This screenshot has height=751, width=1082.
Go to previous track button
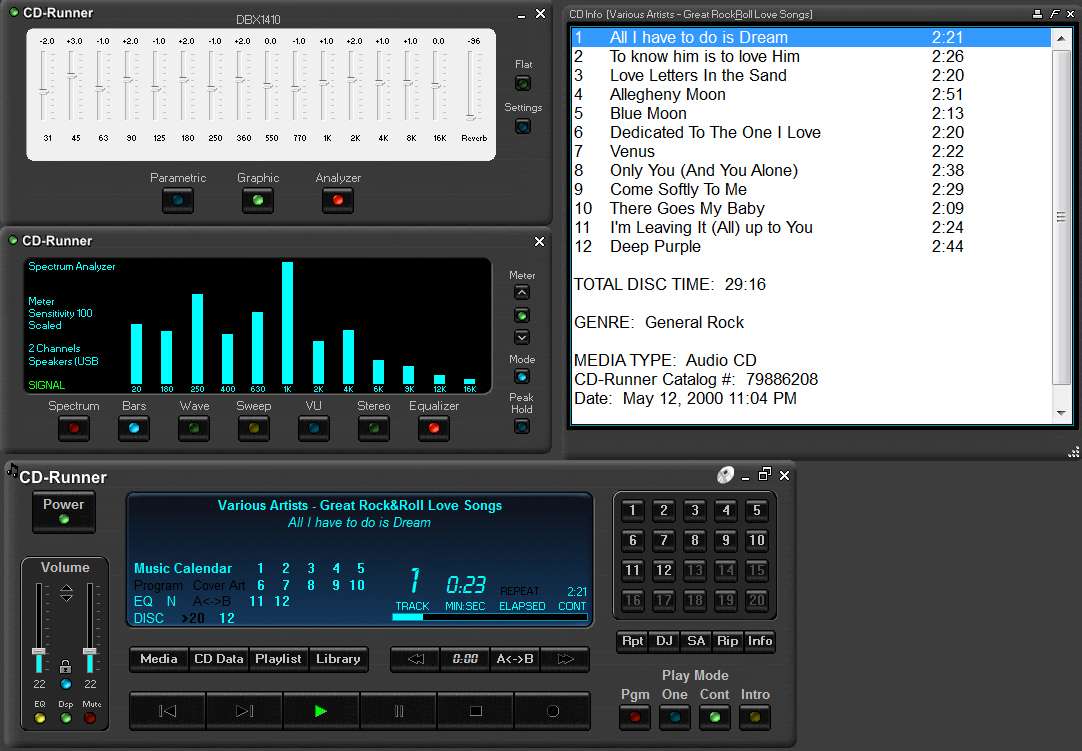[x=167, y=711]
